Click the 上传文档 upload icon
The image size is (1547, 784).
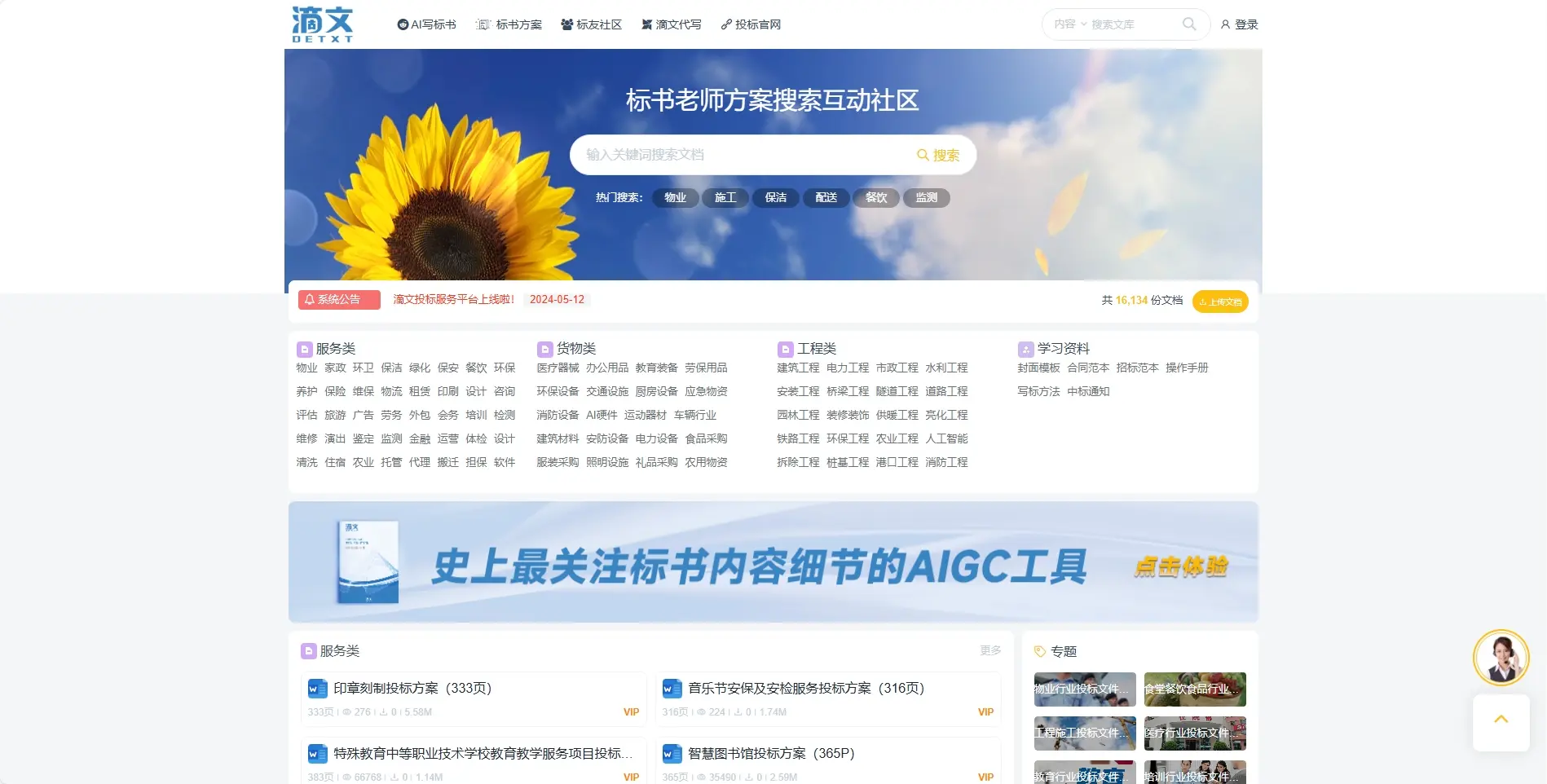tap(1204, 301)
